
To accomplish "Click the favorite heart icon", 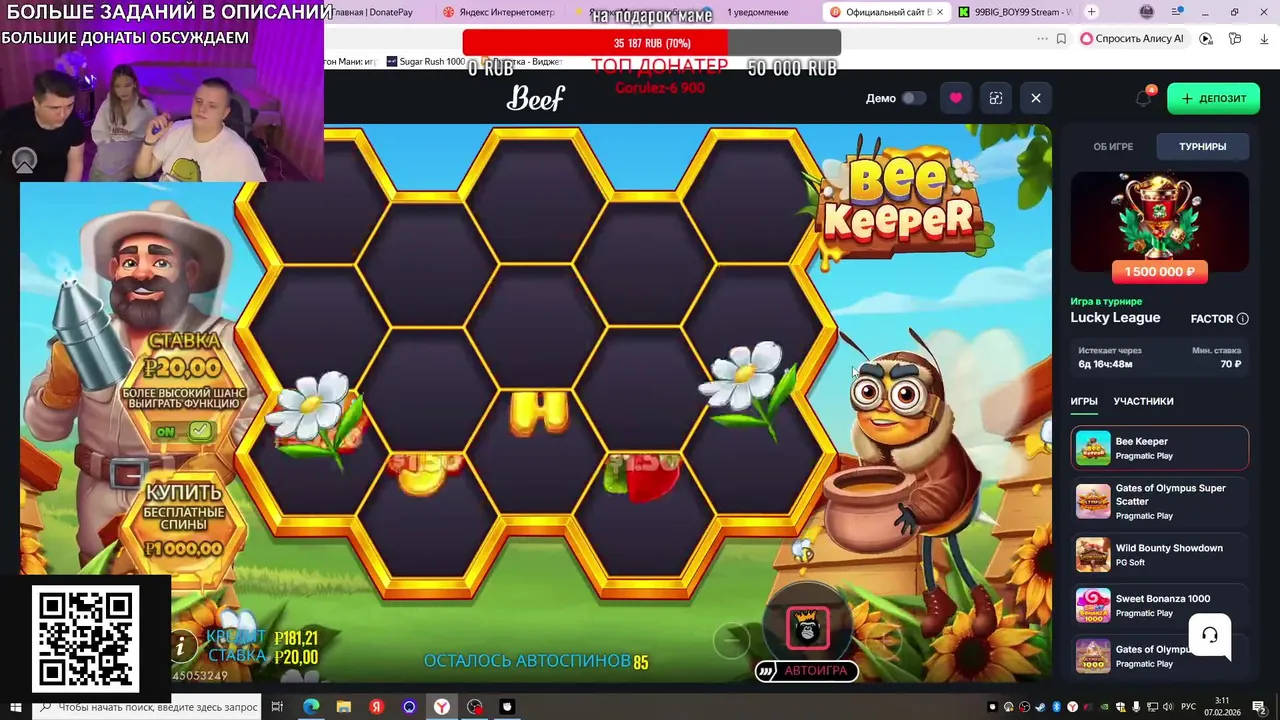I will [x=956, y=98].
